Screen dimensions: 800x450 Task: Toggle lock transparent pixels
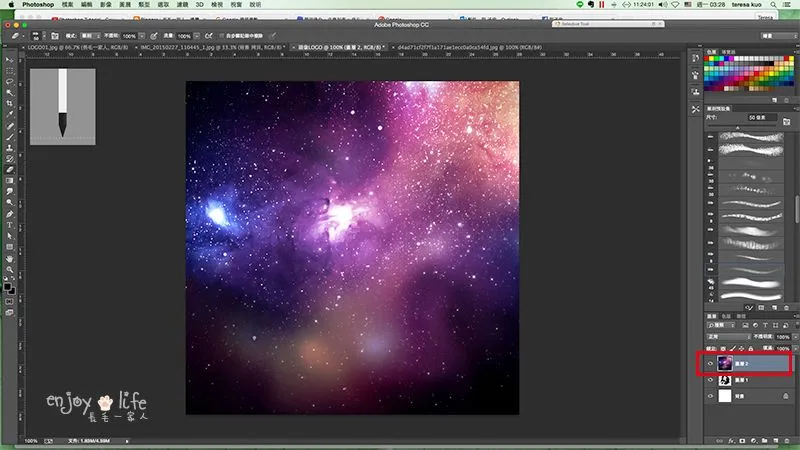pos(723,348)
